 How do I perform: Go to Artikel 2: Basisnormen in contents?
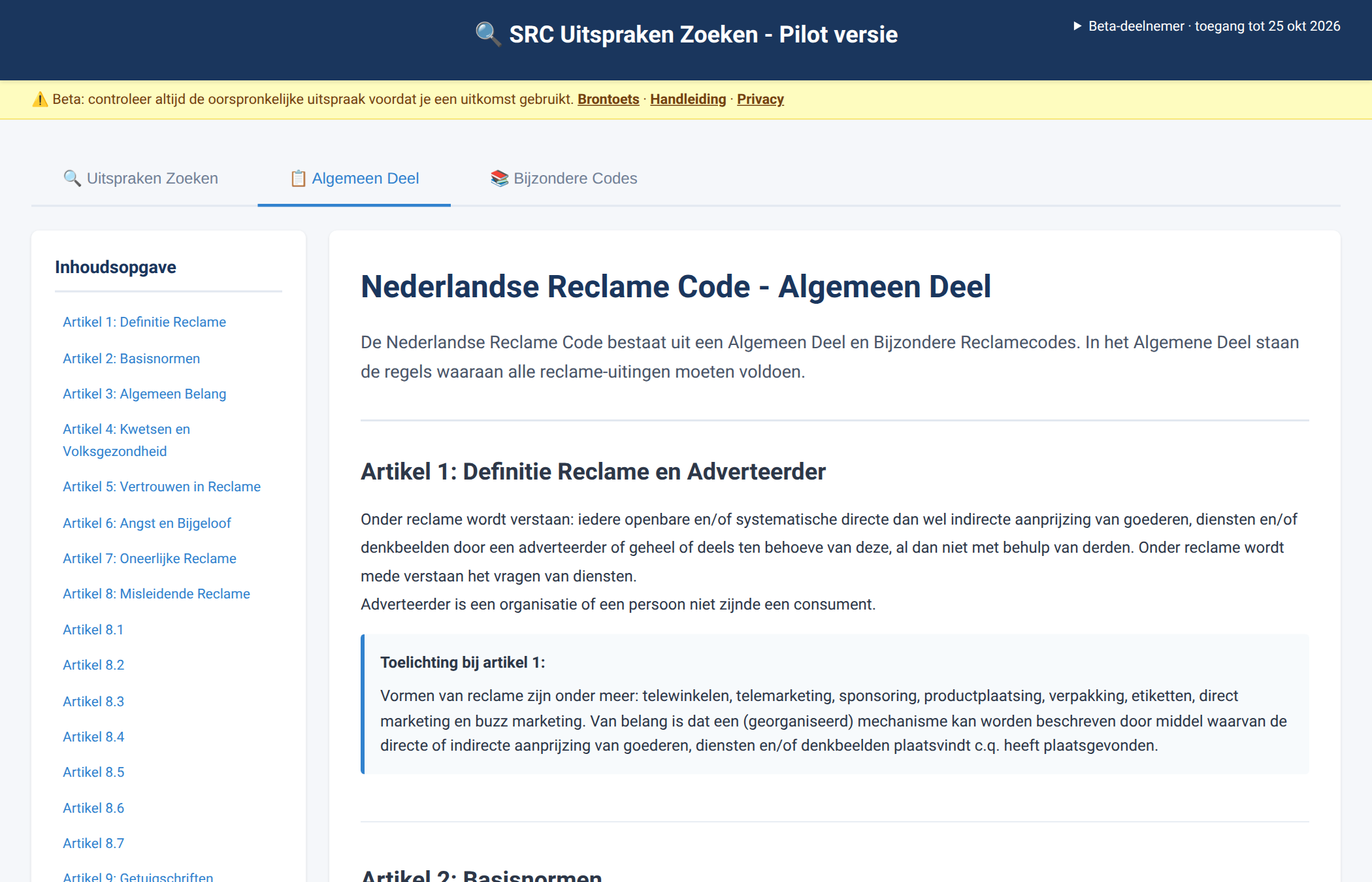131,359
